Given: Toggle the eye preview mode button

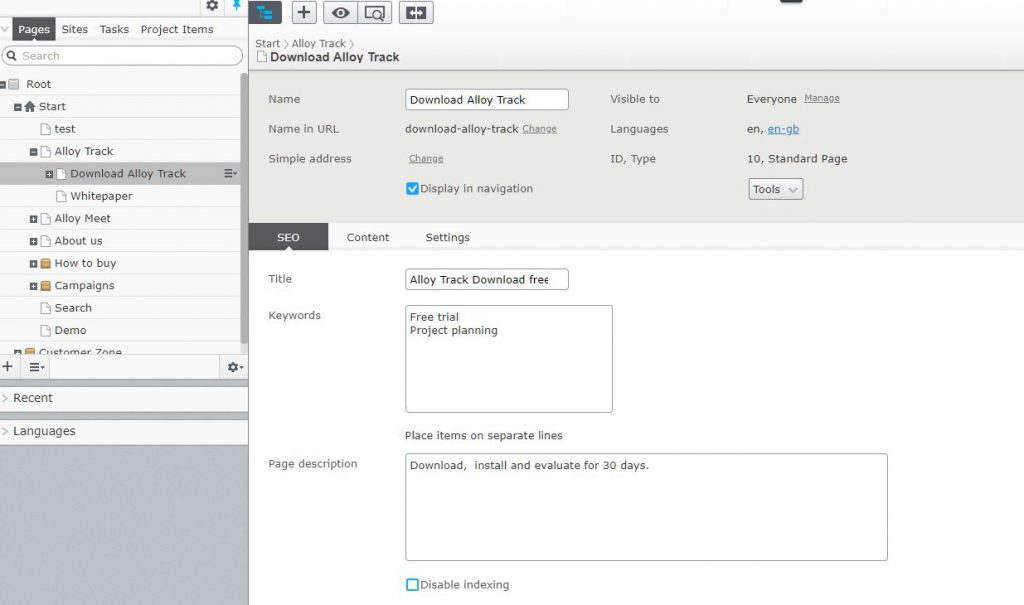Looking at the screenshot, I should [x=341, y=12].
